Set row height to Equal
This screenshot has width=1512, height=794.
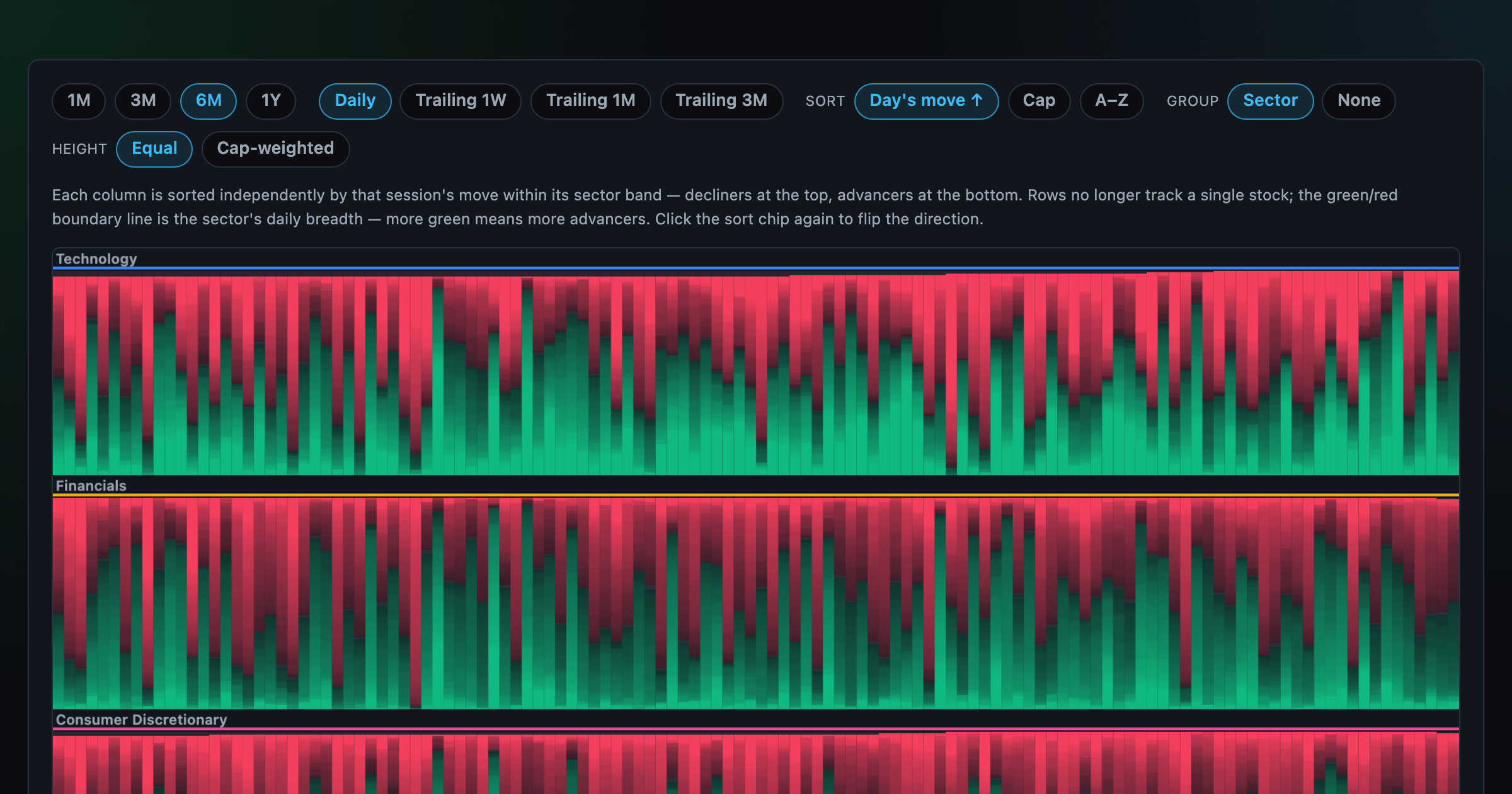[x=154, y=149]
